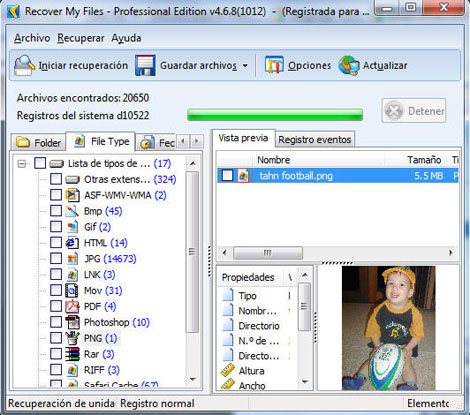Click the Gif file type icon
The height and width of the screenshot is (415, 470).
[72, 227]
